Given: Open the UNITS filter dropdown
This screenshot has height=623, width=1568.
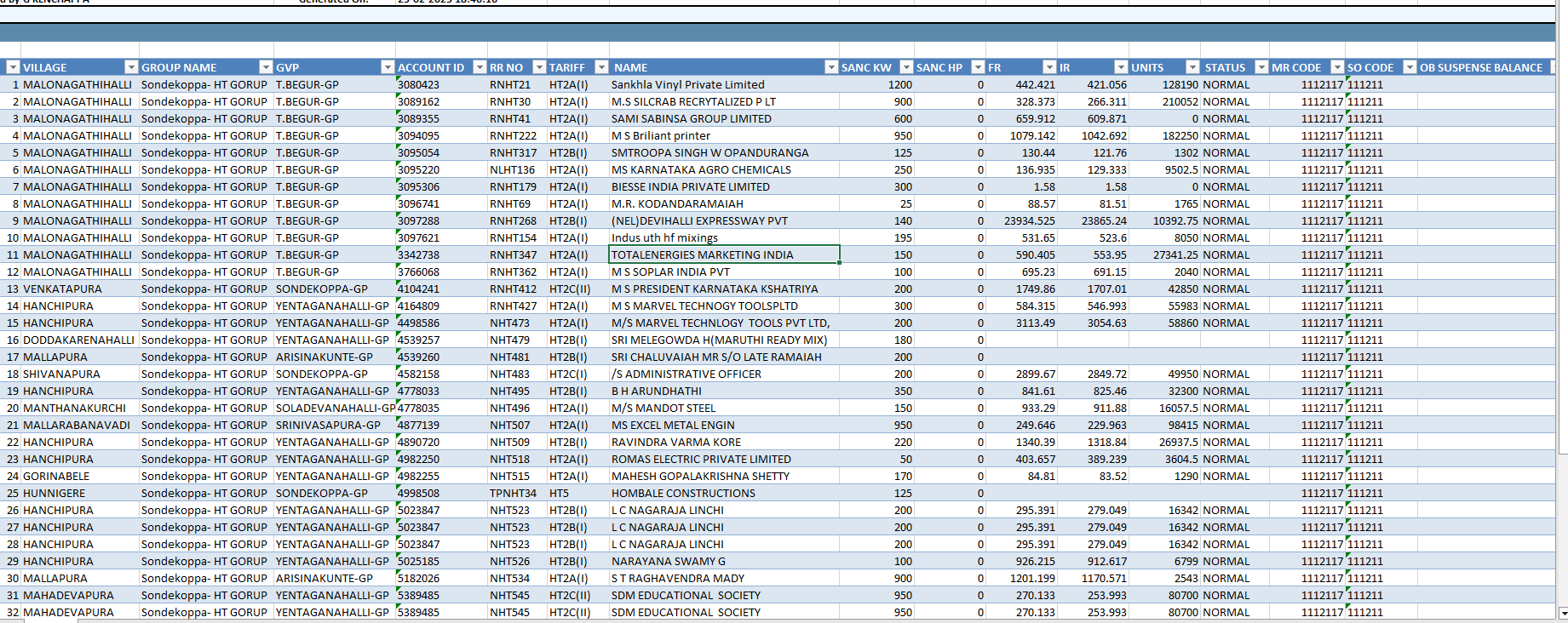Looking at the screenshot, I should (x=1192, y=67).
